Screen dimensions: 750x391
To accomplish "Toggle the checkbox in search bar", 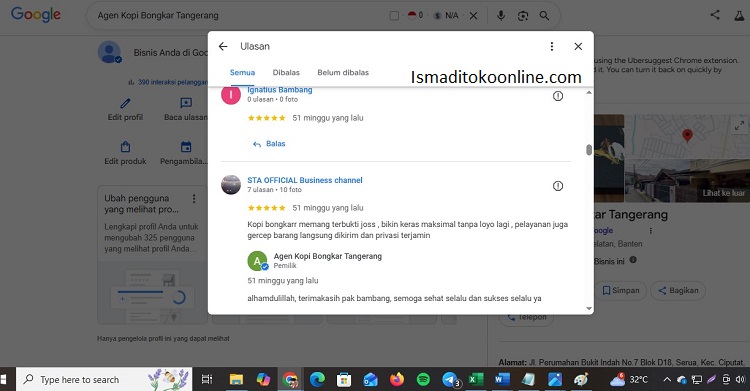I will point(394,16).
